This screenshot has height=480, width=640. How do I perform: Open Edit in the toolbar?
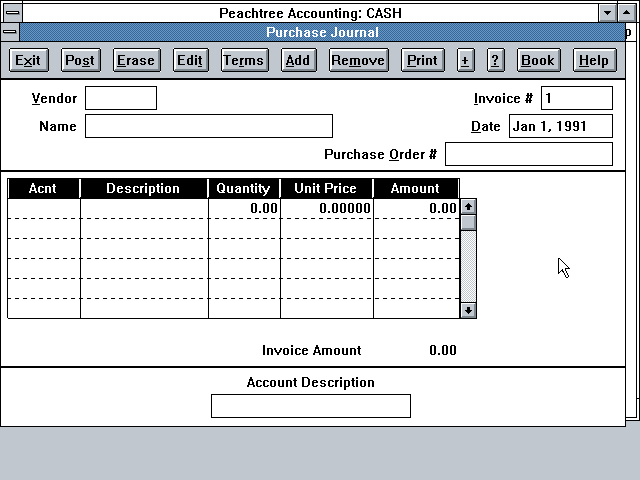pyautogui.click(x=190, y=60)
